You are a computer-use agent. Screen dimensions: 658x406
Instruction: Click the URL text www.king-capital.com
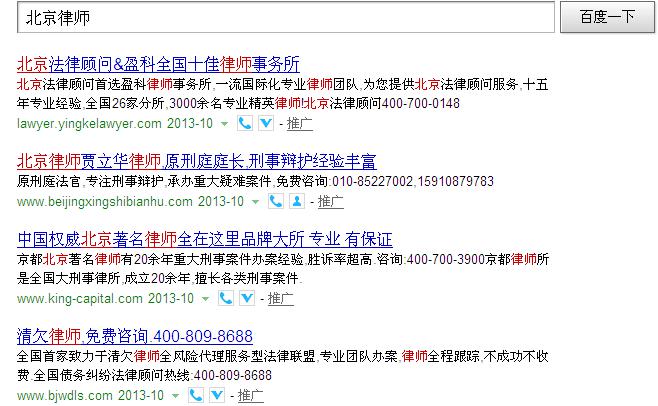(x=80, y=299)
